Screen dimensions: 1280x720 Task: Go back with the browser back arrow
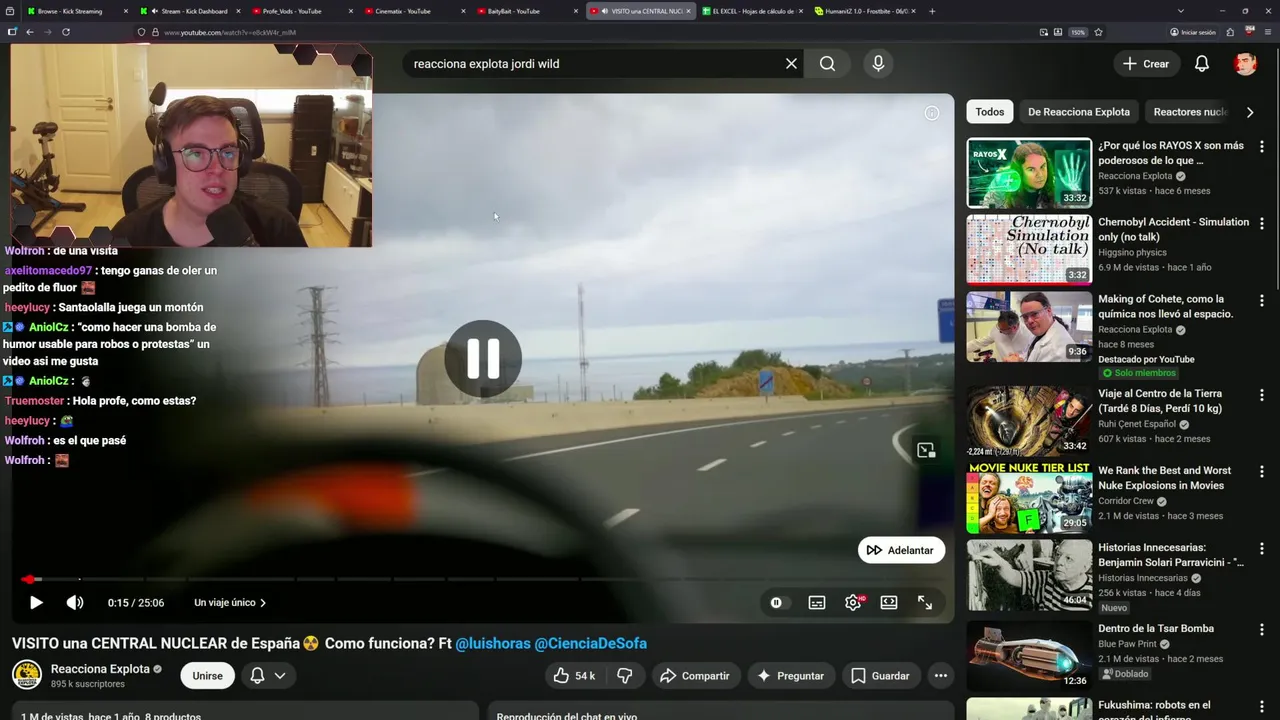30,32
